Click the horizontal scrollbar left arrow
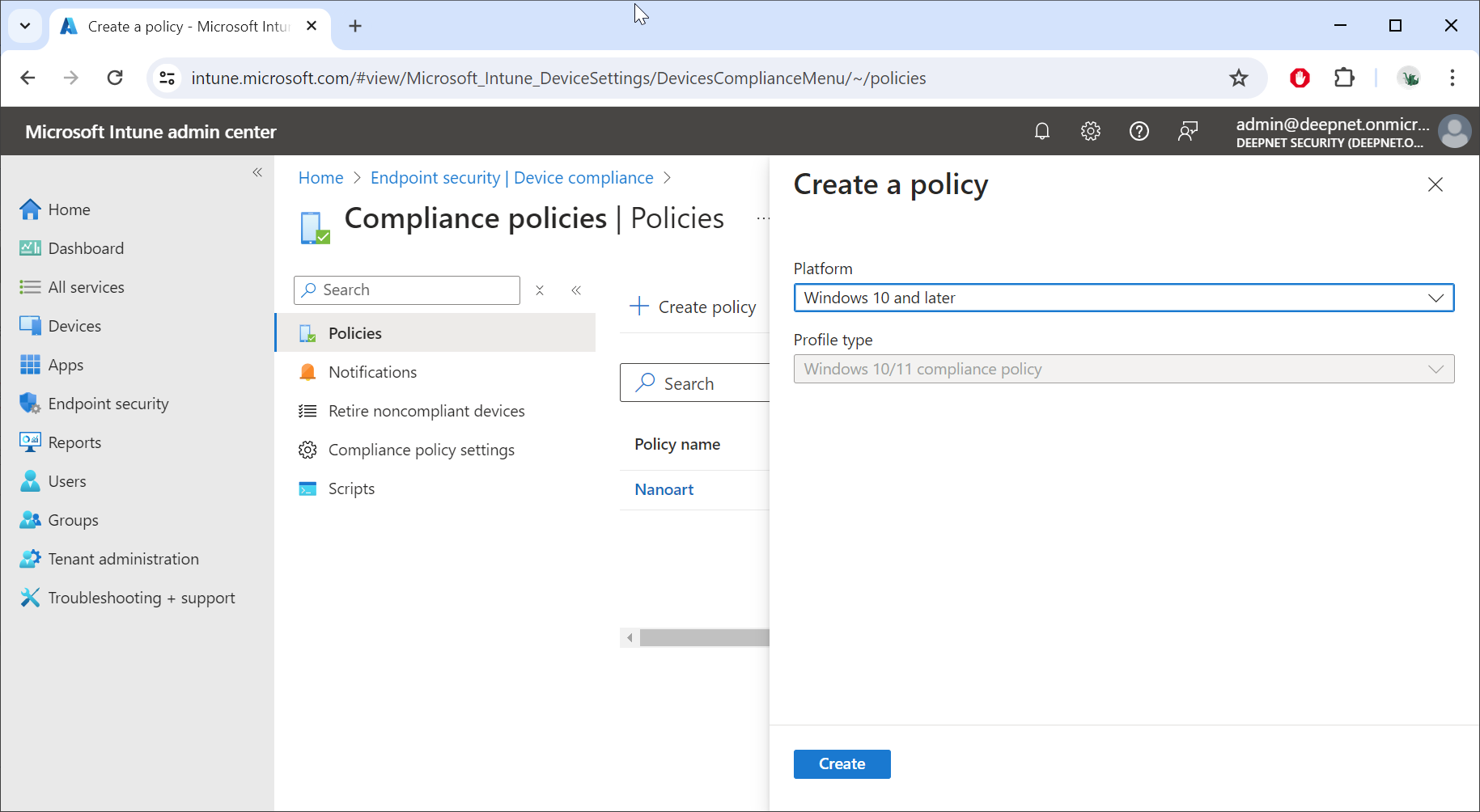The width and height of the screenshot is (1480, 812). (x=630, y=638)
